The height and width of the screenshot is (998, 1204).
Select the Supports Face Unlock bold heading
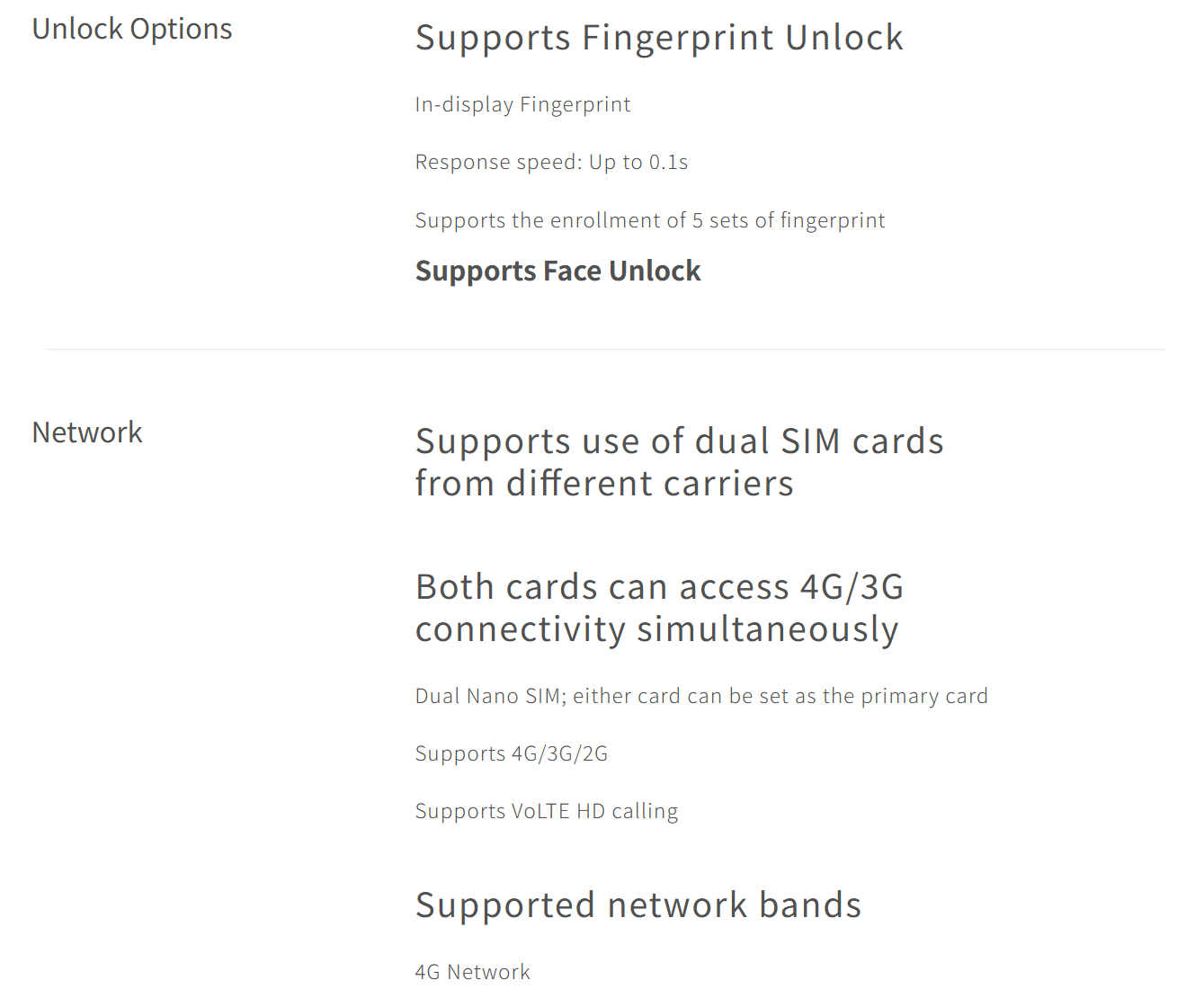[557, 272]
